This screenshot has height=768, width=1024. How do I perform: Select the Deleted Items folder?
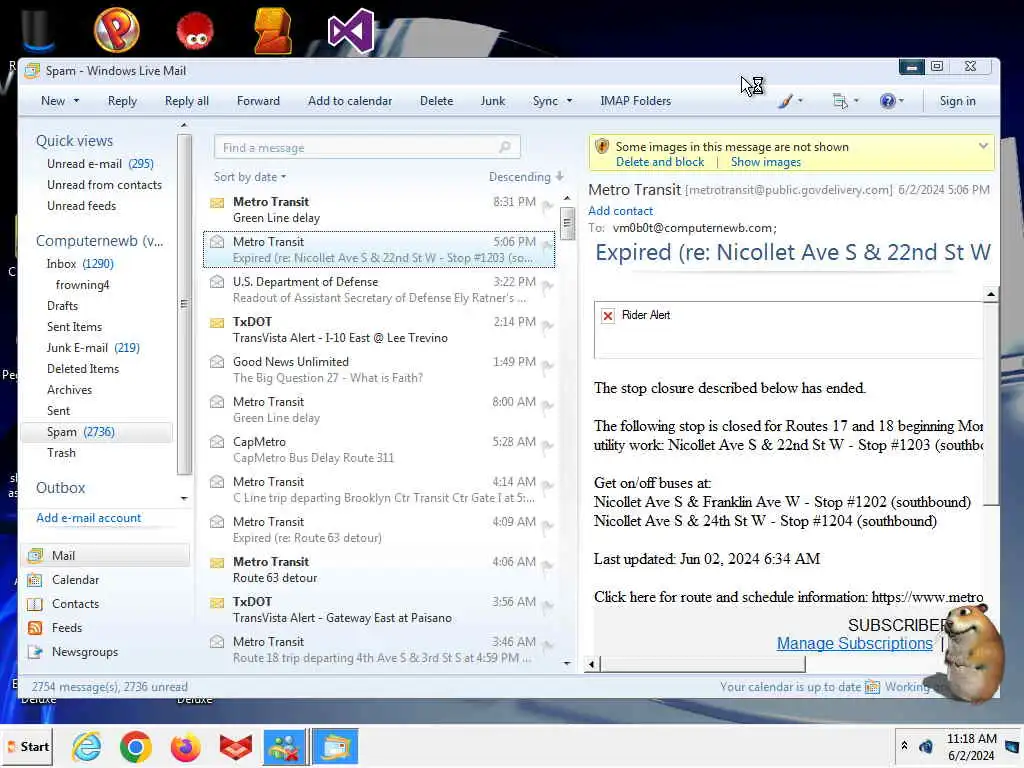pos(83,369)
